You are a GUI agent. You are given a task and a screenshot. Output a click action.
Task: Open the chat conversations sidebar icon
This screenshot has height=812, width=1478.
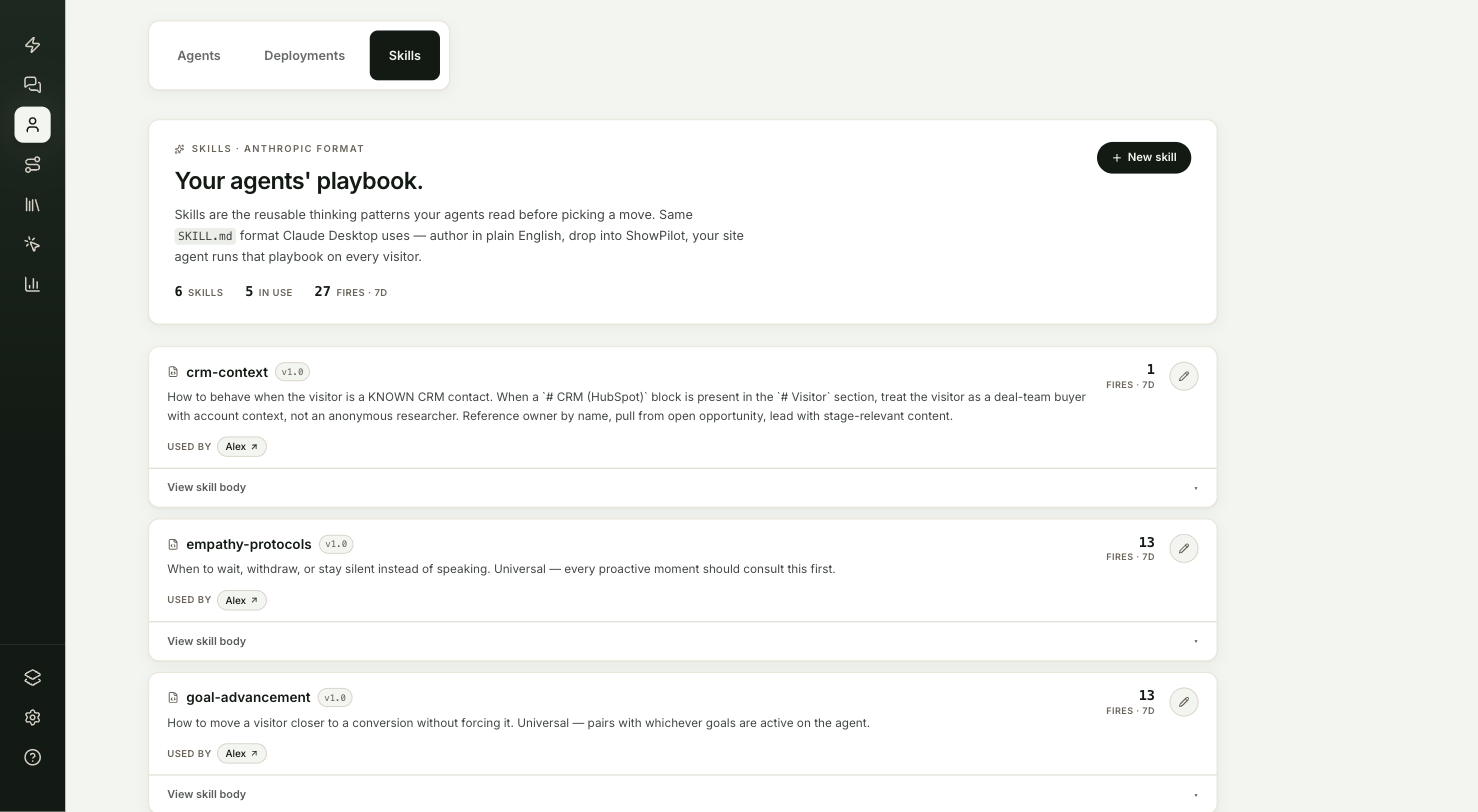pyautogui.click(x=32, y=85)
